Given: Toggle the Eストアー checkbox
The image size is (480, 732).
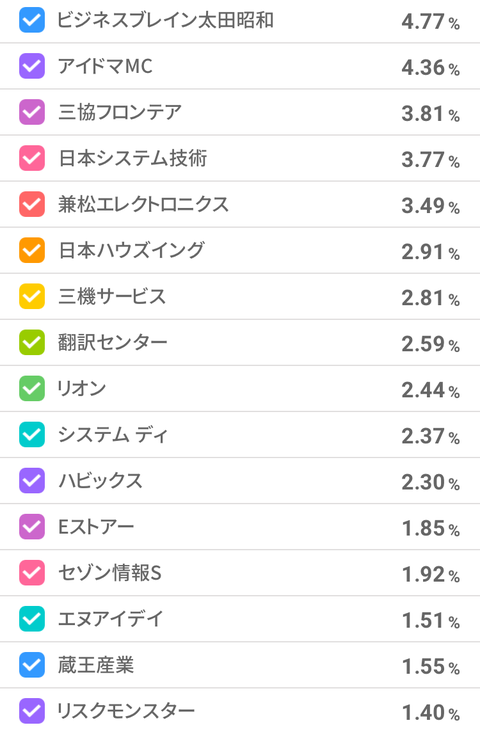Looking at the screenshot, I should pos(32,527).
